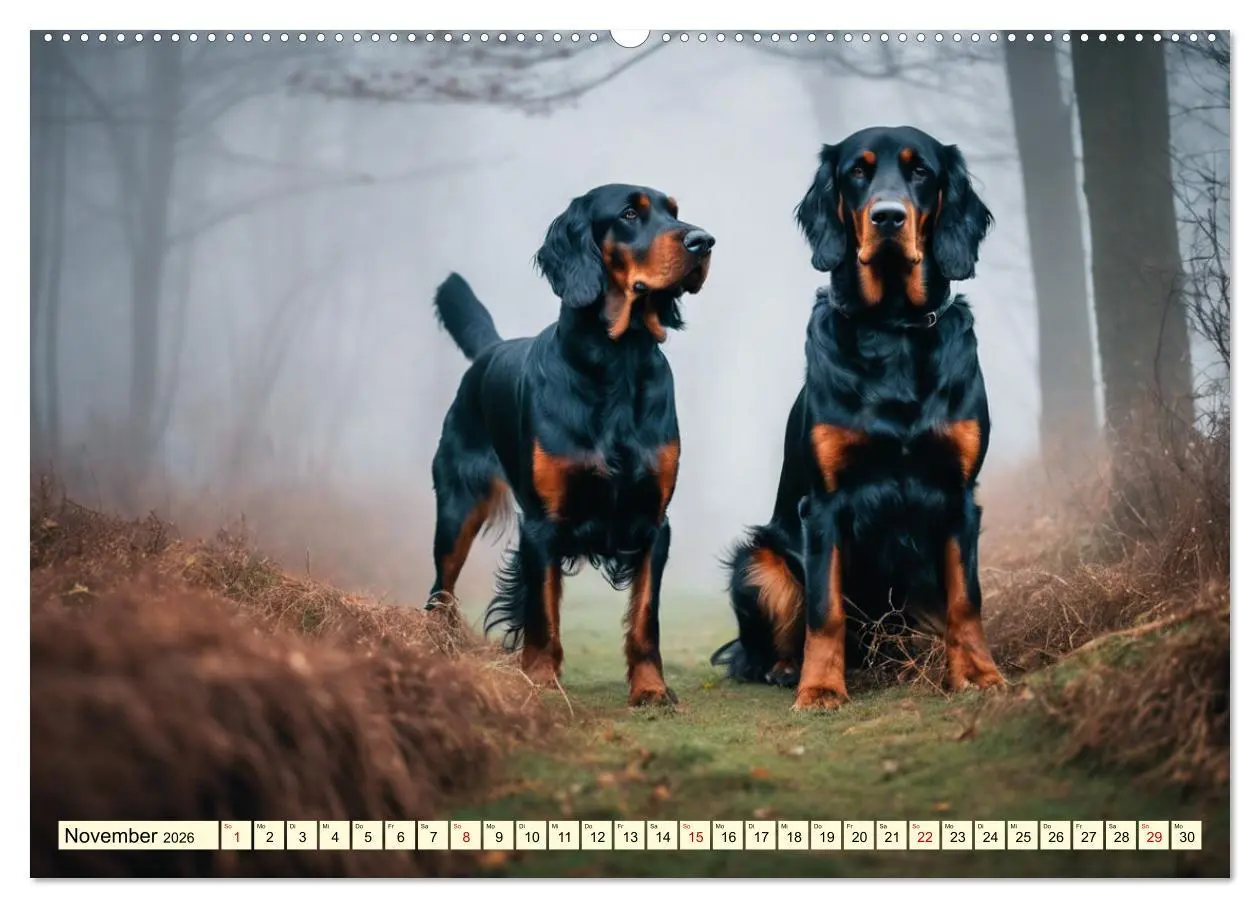Select date 26 in the calendar strip

click(x=1055, y=836)
